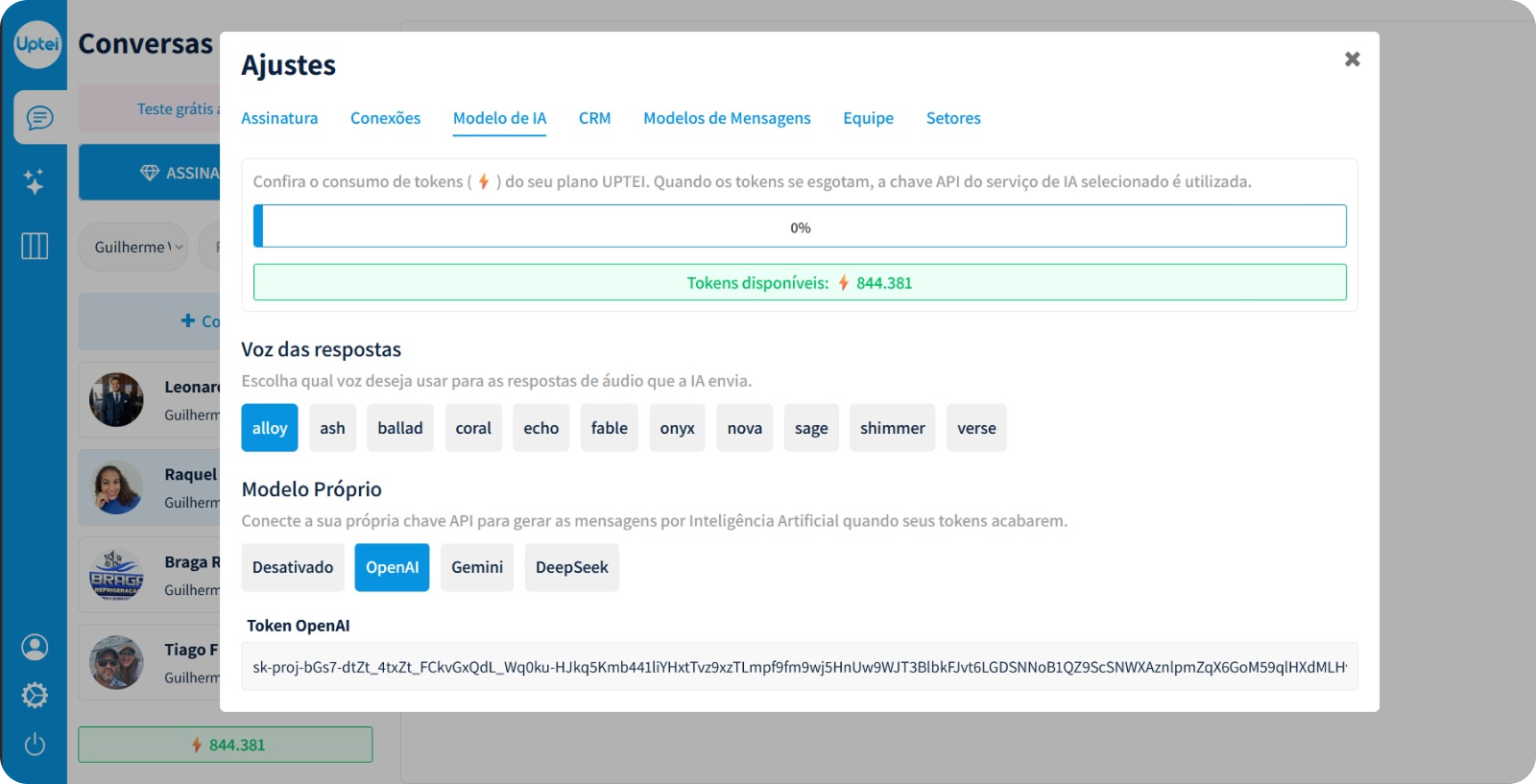This screenshot has width=1536, height=784.
Task: Choose DeepSeek model button
Action: (571, 567)
